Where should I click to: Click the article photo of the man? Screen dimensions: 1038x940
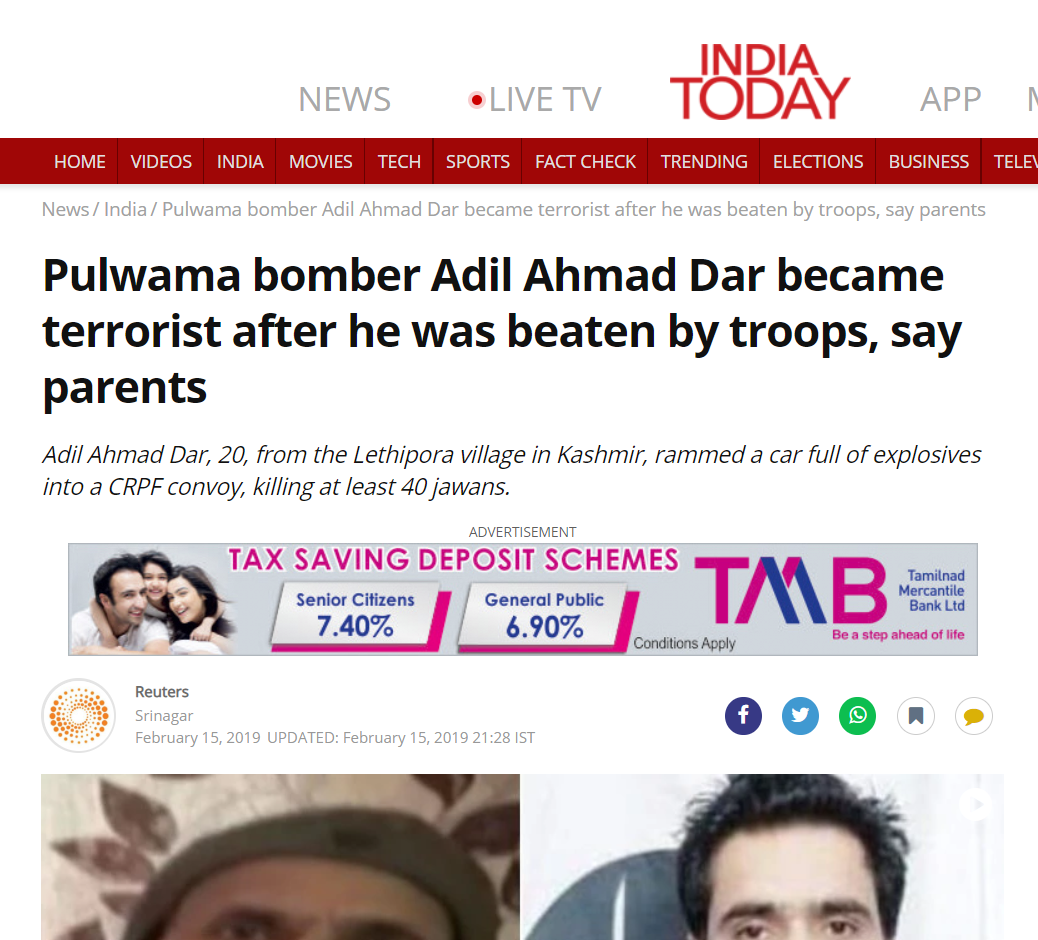[522, 857]
